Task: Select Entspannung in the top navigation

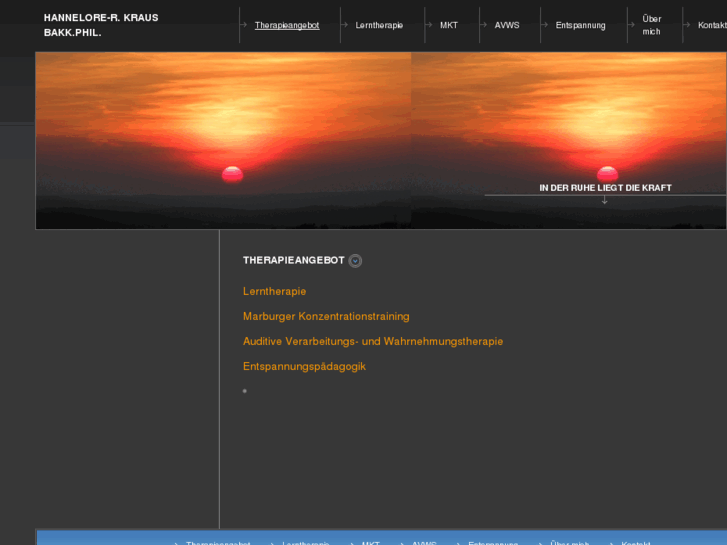Action: pyautogui.click(x=580, y=25)
